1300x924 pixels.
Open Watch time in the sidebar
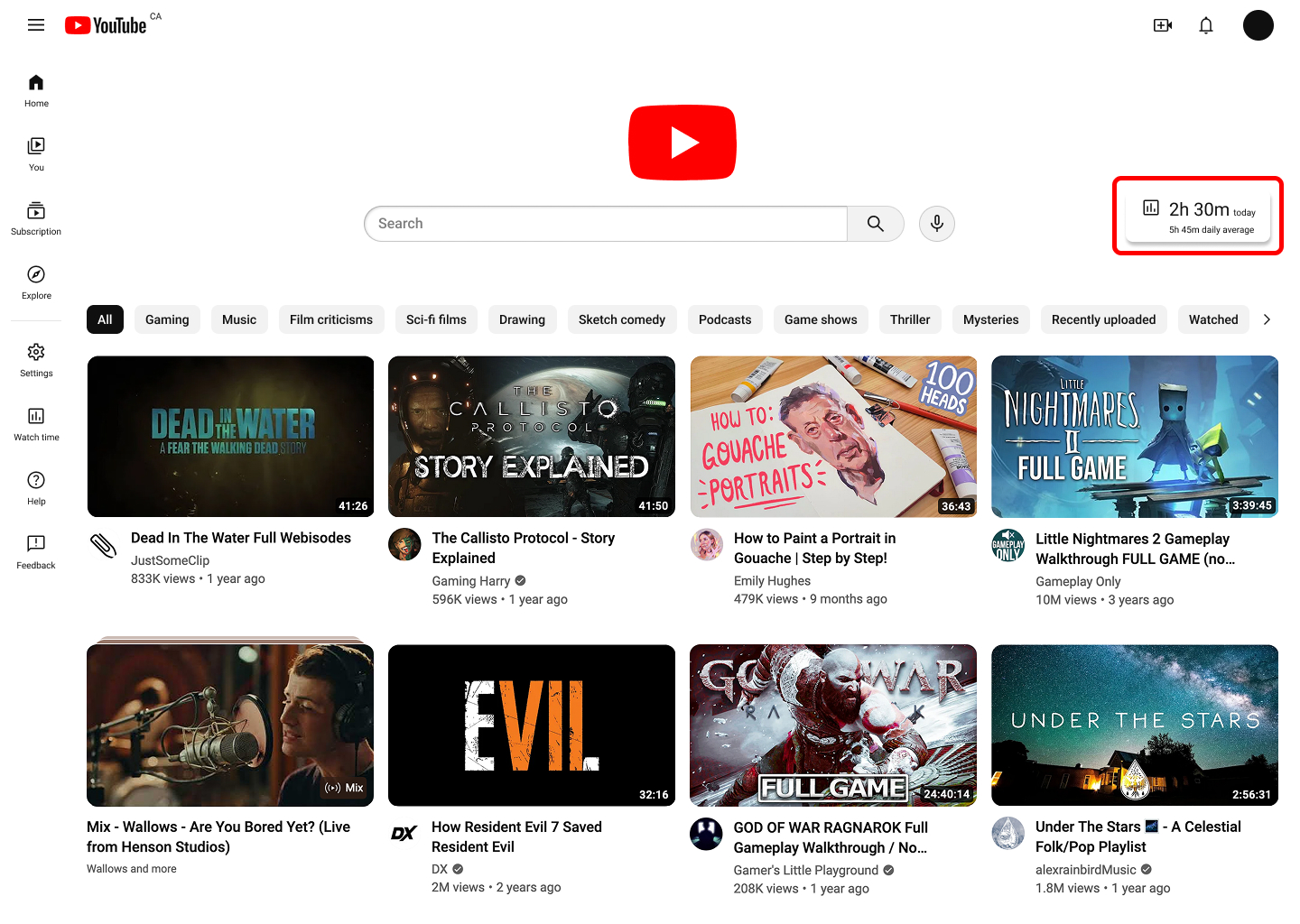coord(36,424)
